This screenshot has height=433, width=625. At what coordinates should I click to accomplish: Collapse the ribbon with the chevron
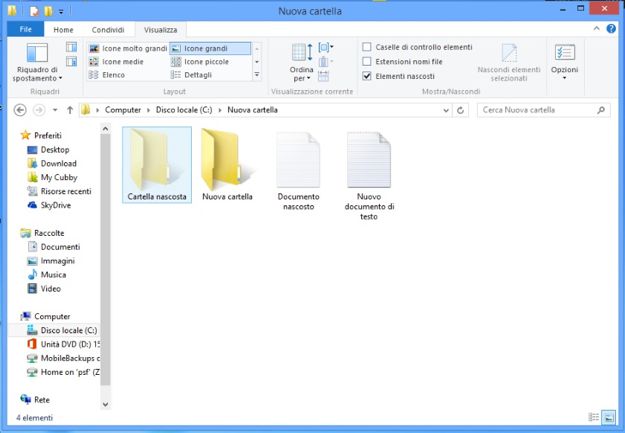click(596, 29)
